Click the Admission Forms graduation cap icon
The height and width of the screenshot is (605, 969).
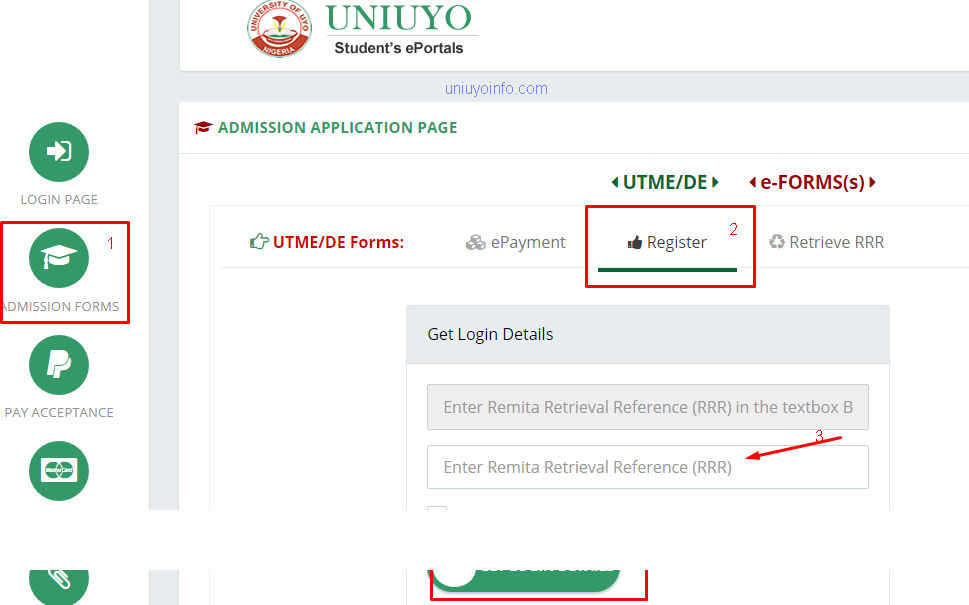pyautogui.click(x=59, y=258)
